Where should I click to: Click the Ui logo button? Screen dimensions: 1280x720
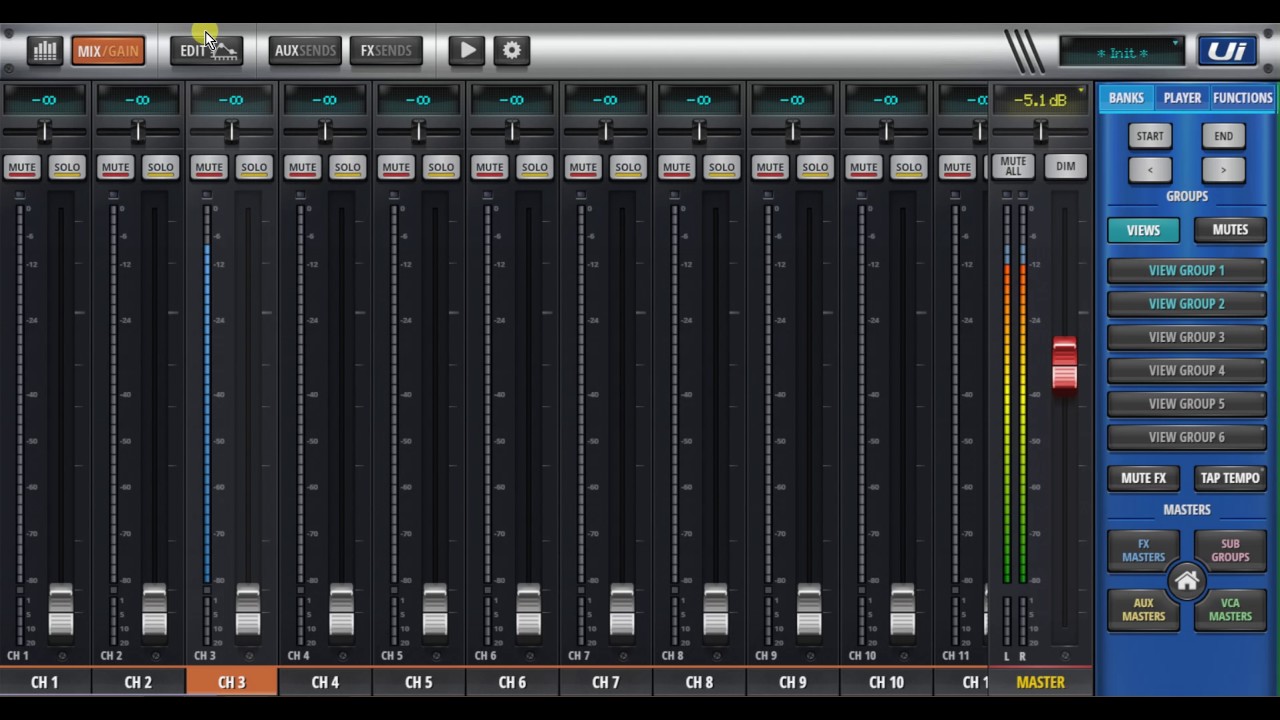pos(1228,51)
